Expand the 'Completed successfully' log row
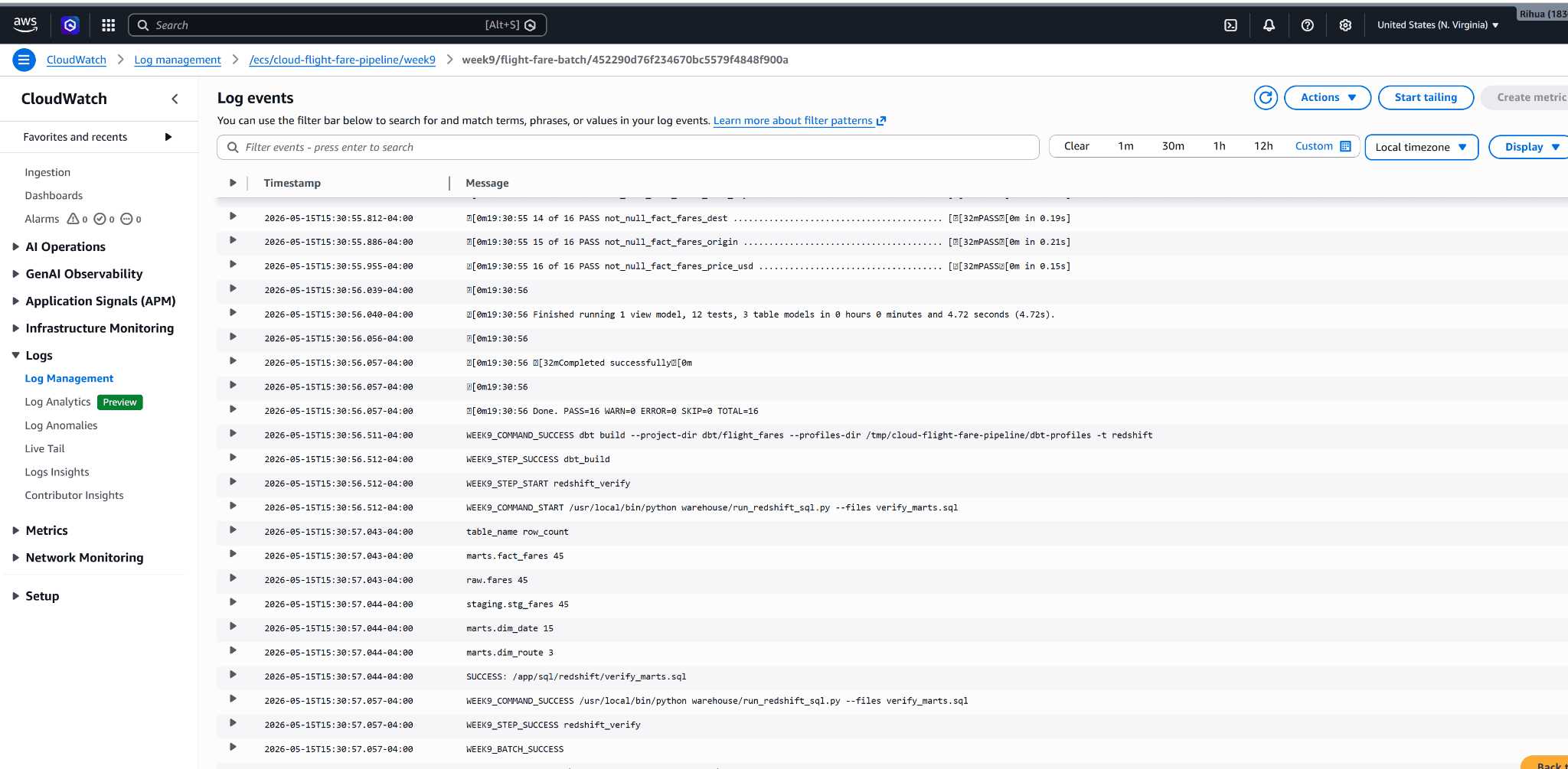The height and width of the screenshot is (769, 1568). (233, 361)
